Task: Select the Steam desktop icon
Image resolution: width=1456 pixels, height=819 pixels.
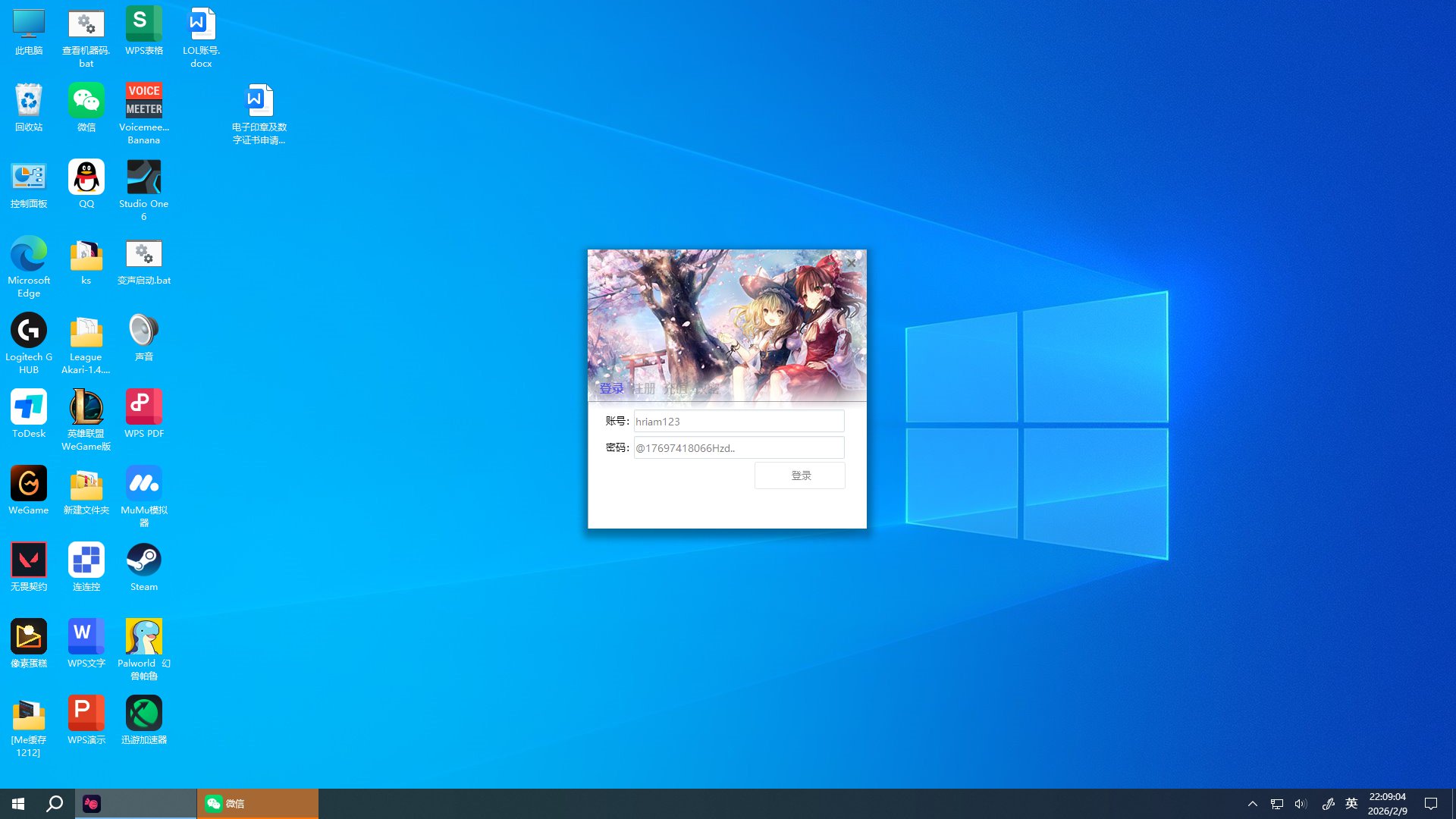Action: (x=143, y=561)
